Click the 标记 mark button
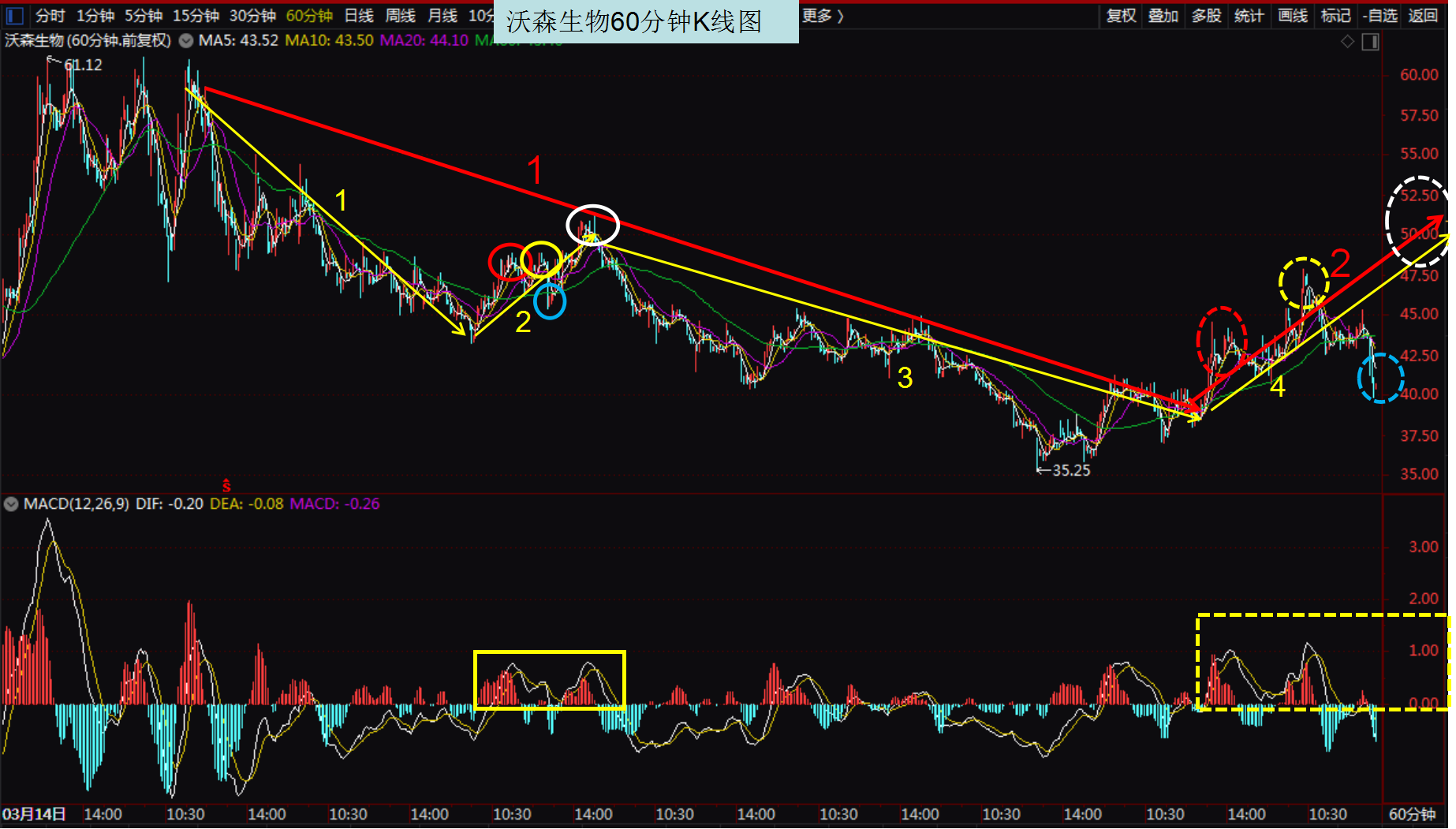 [1335, 16]
